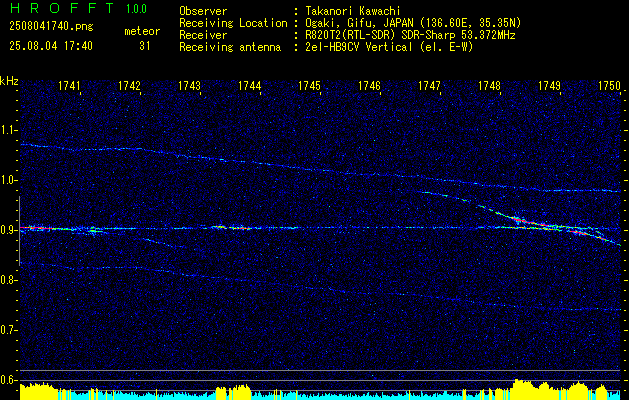Click the 1743 time marker

(189, 86)
